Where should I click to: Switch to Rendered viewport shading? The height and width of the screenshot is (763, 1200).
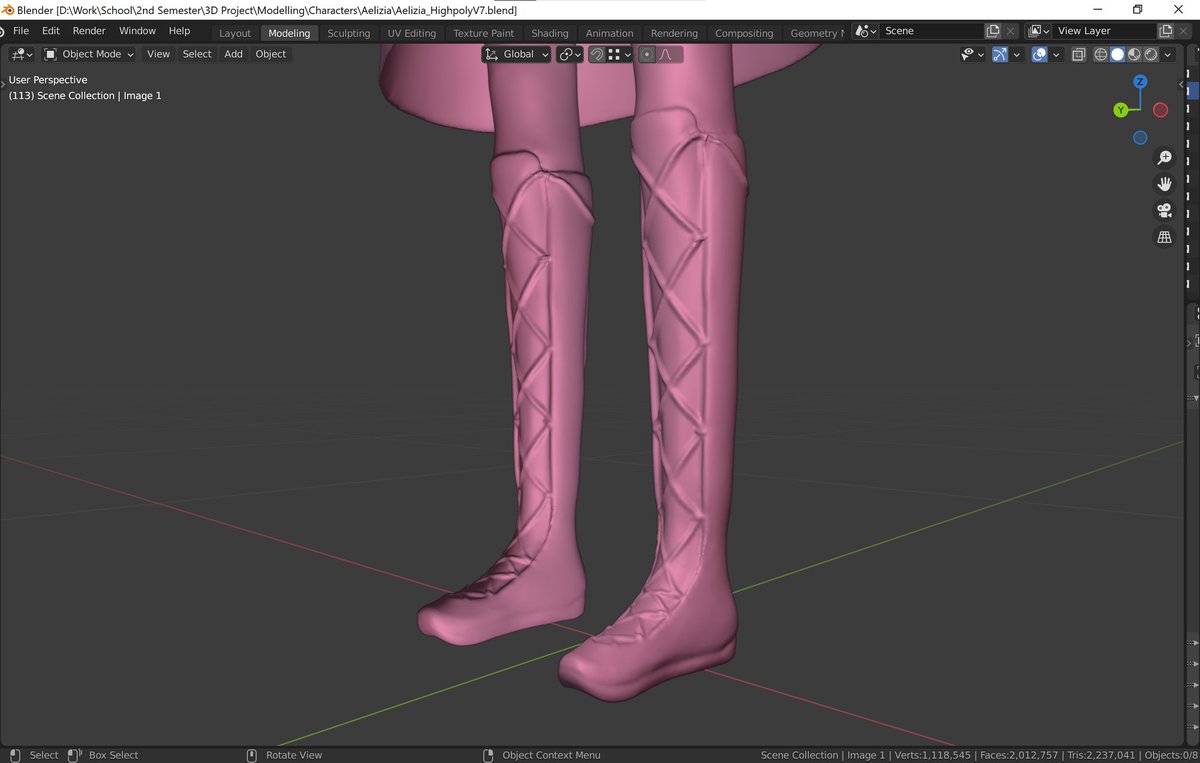(x=1152, y=54)
